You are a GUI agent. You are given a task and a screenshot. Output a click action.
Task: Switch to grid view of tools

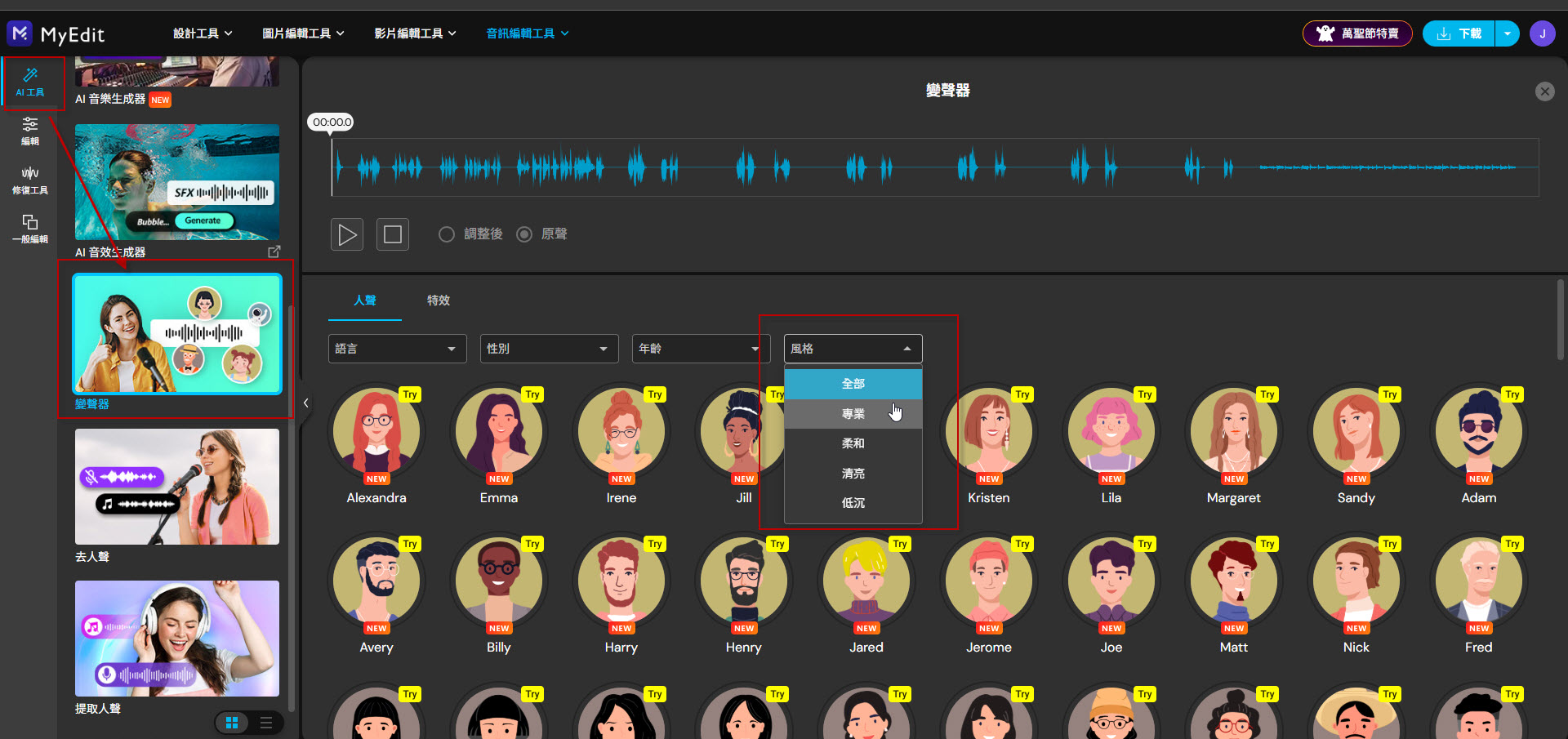click(232, 723)
